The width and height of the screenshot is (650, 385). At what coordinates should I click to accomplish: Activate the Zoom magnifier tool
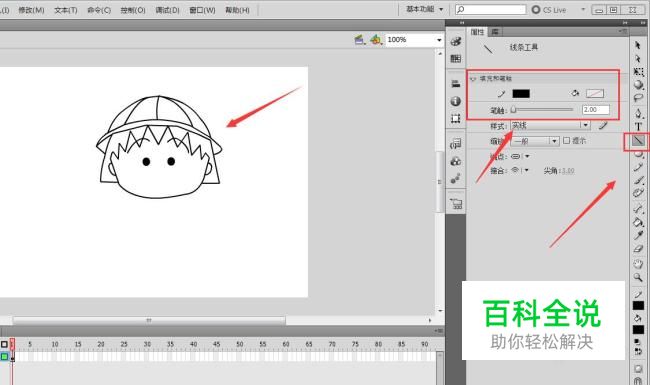click(638, 277)
